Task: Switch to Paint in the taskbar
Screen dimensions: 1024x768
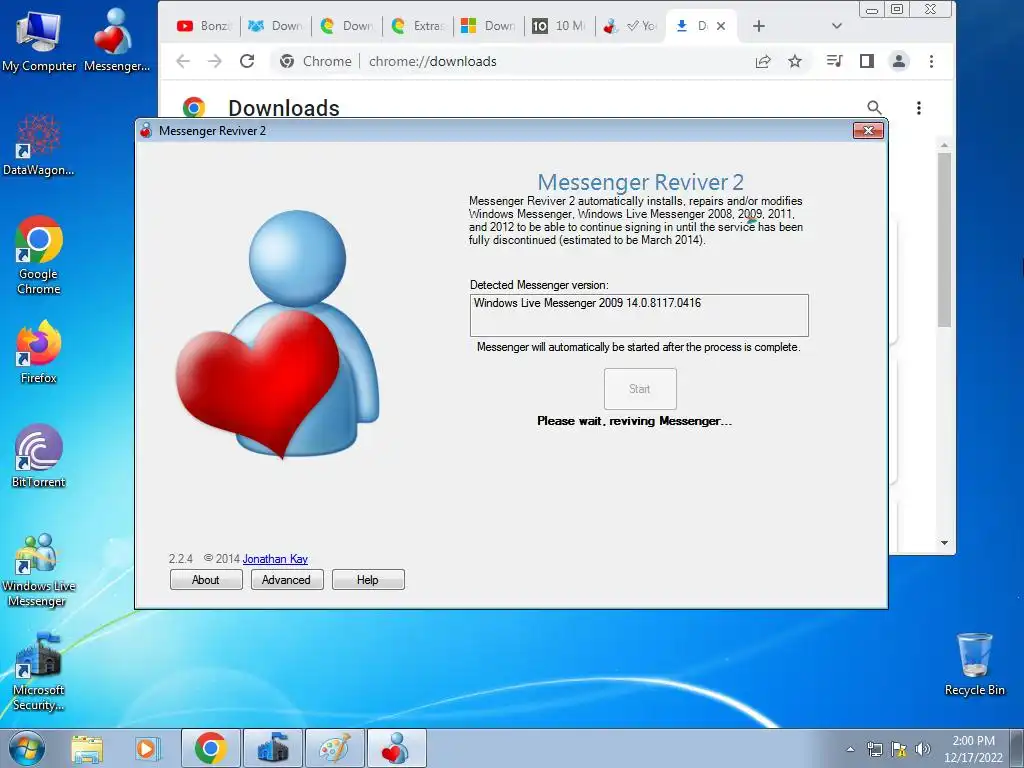Action: pos(334,748)
